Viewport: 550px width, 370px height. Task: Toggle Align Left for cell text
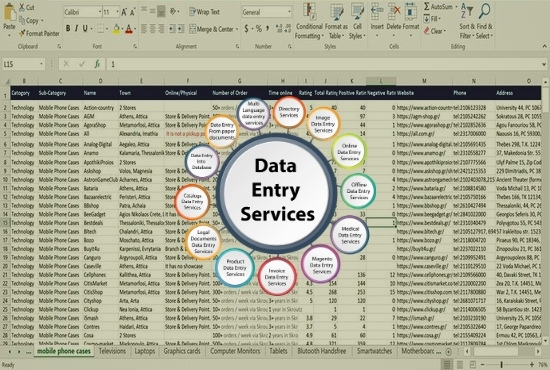click(x=144, y=28)
